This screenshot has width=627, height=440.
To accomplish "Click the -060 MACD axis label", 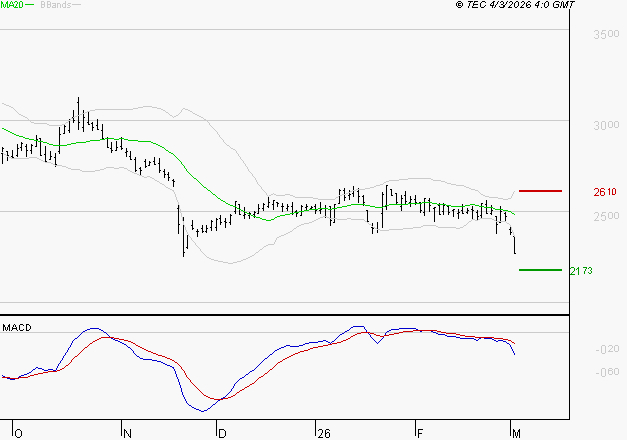I will 607,372.
